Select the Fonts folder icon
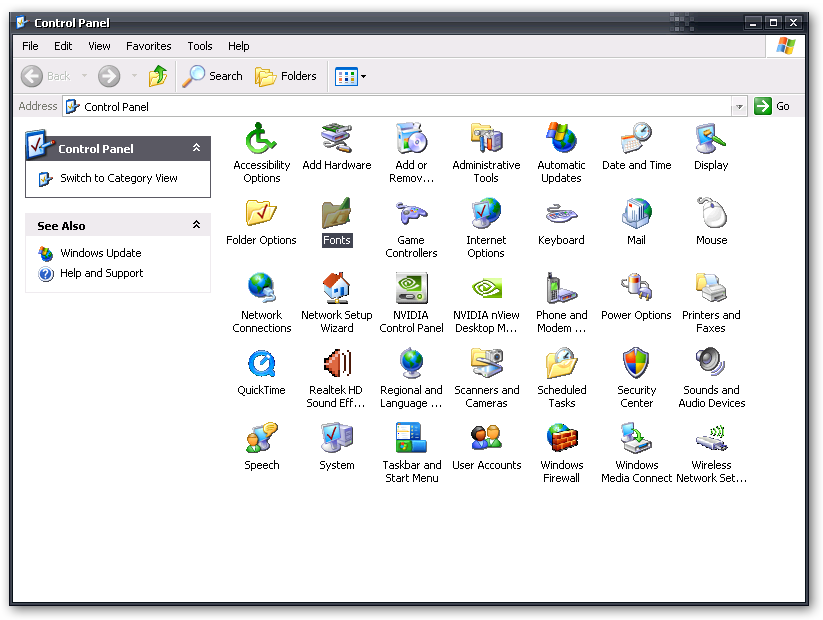Image resolution: width=823 pixels, height=620 pixels. coord(336,214)
